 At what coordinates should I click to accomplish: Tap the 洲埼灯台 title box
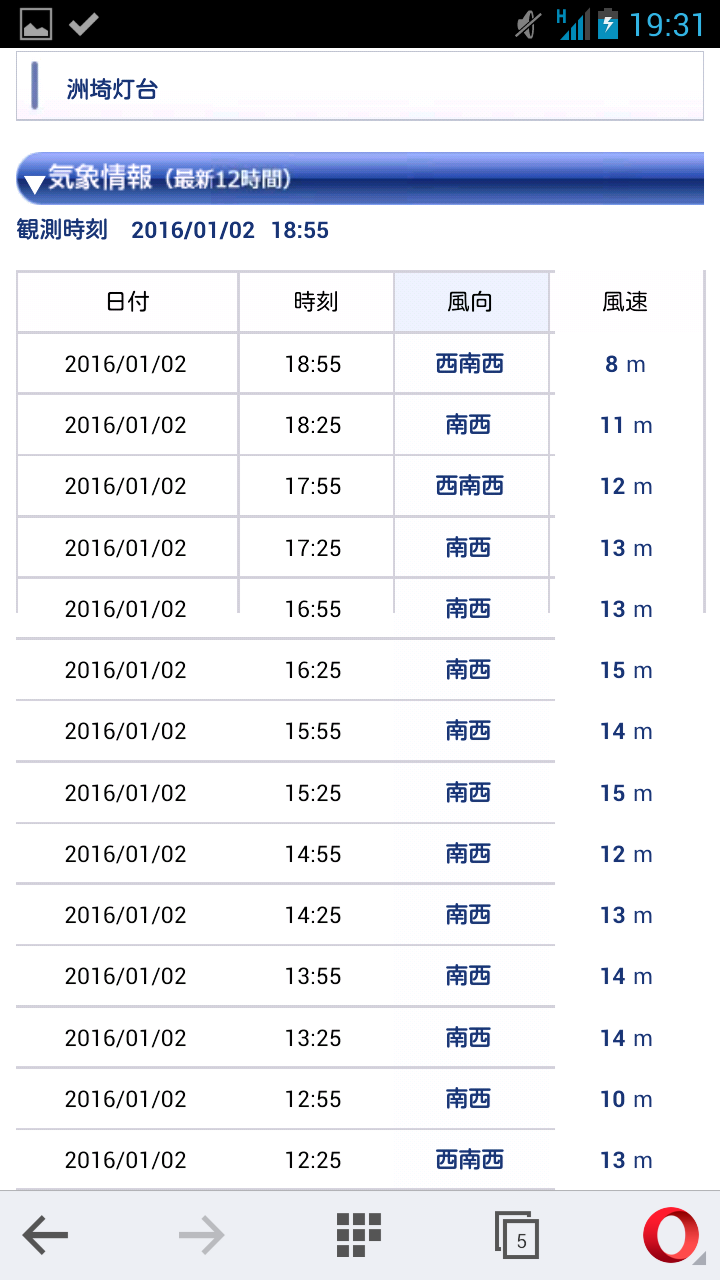pos(360,89)
